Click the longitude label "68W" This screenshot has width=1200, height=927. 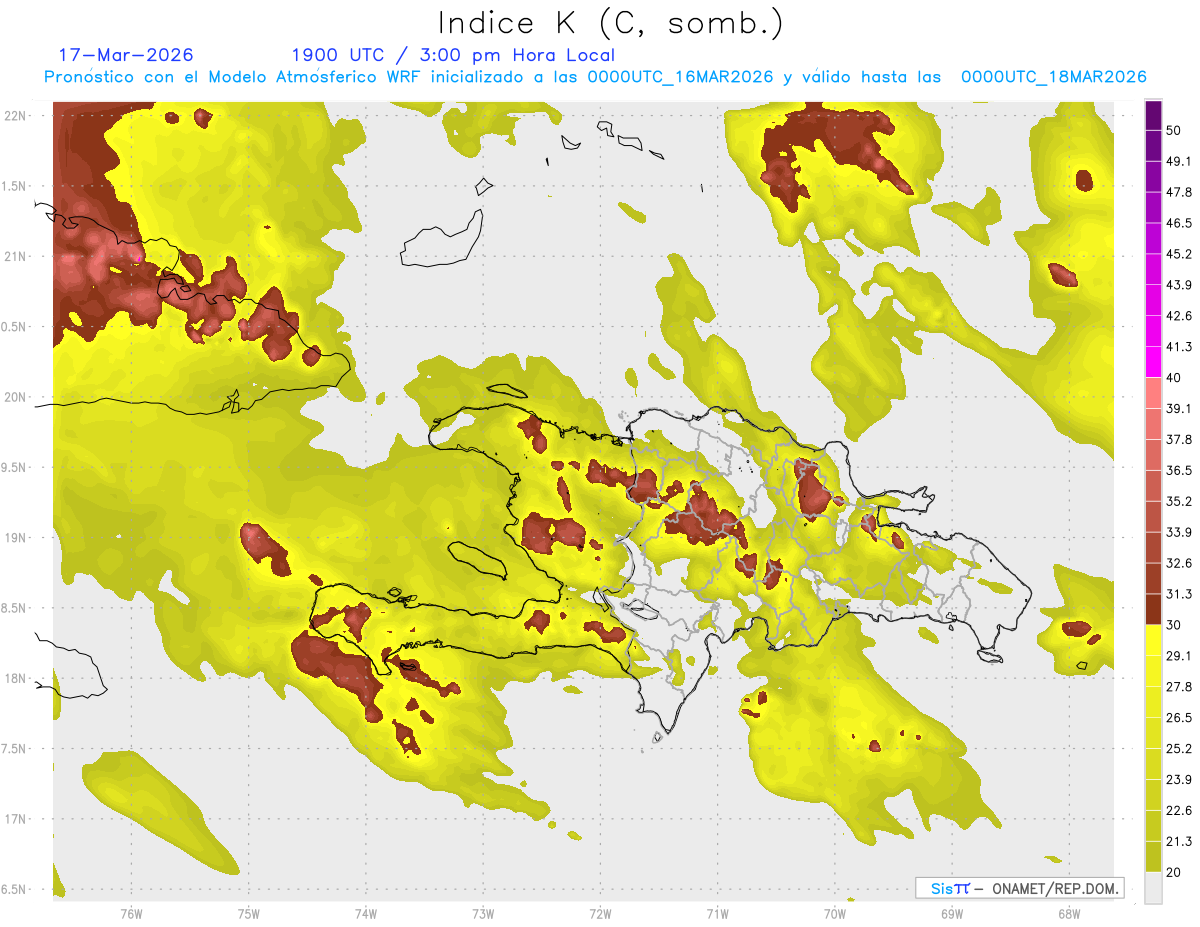coord(1068,913)
